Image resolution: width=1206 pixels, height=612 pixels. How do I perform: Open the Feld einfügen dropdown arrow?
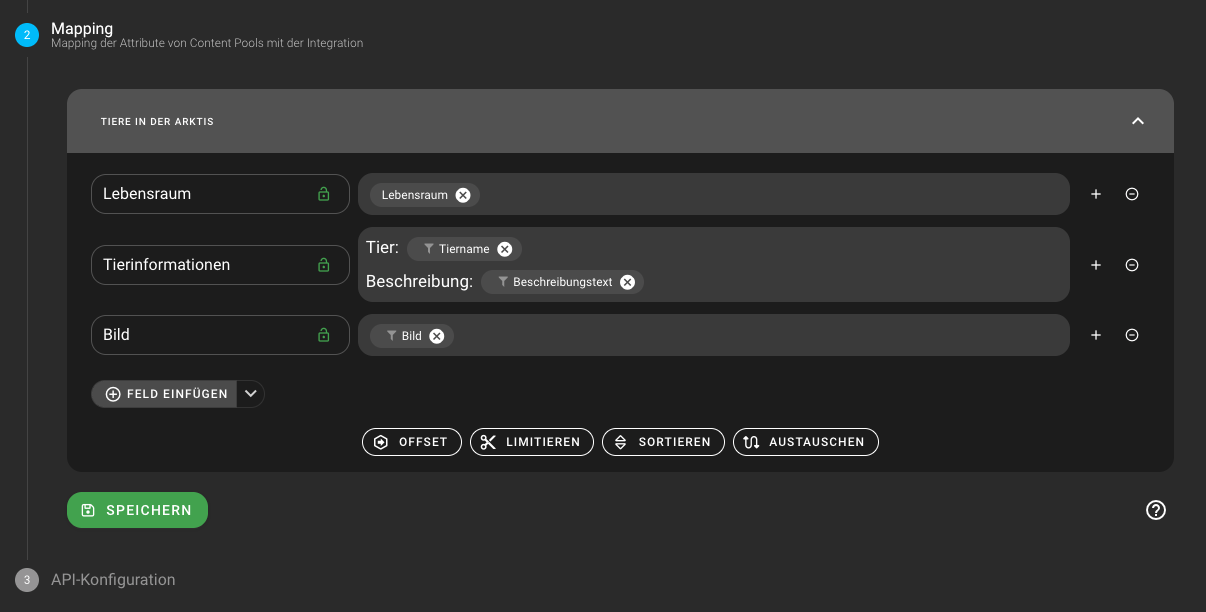251,394
